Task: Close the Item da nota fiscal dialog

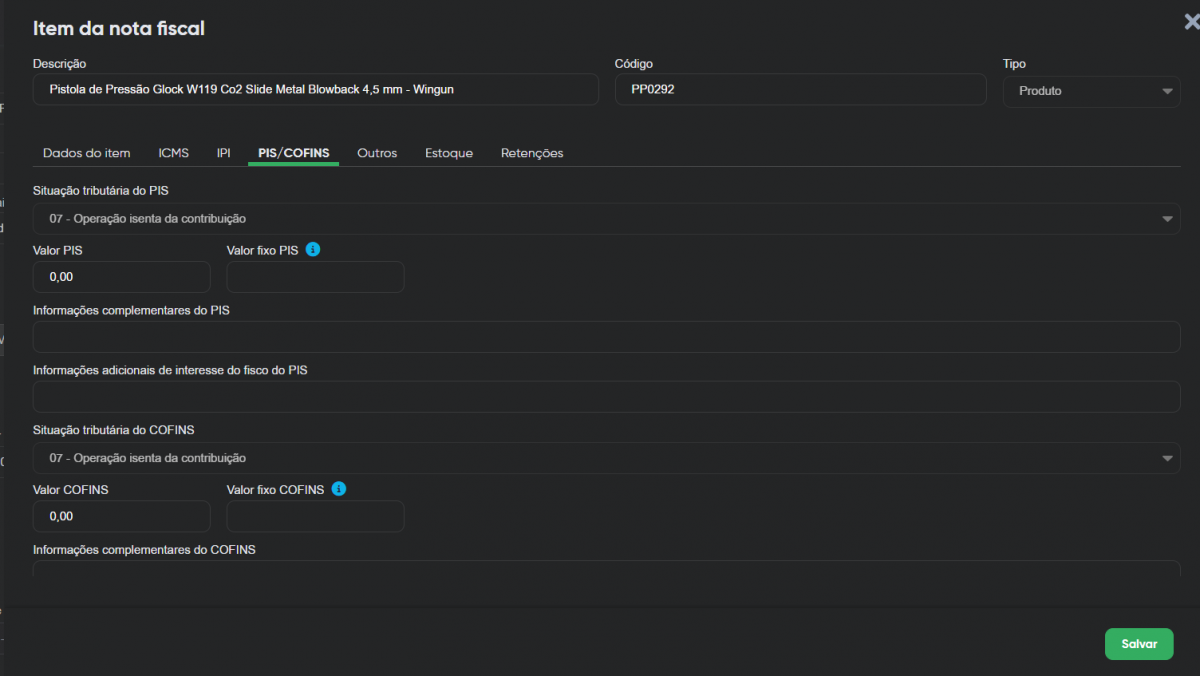Action: [1190, 22]
